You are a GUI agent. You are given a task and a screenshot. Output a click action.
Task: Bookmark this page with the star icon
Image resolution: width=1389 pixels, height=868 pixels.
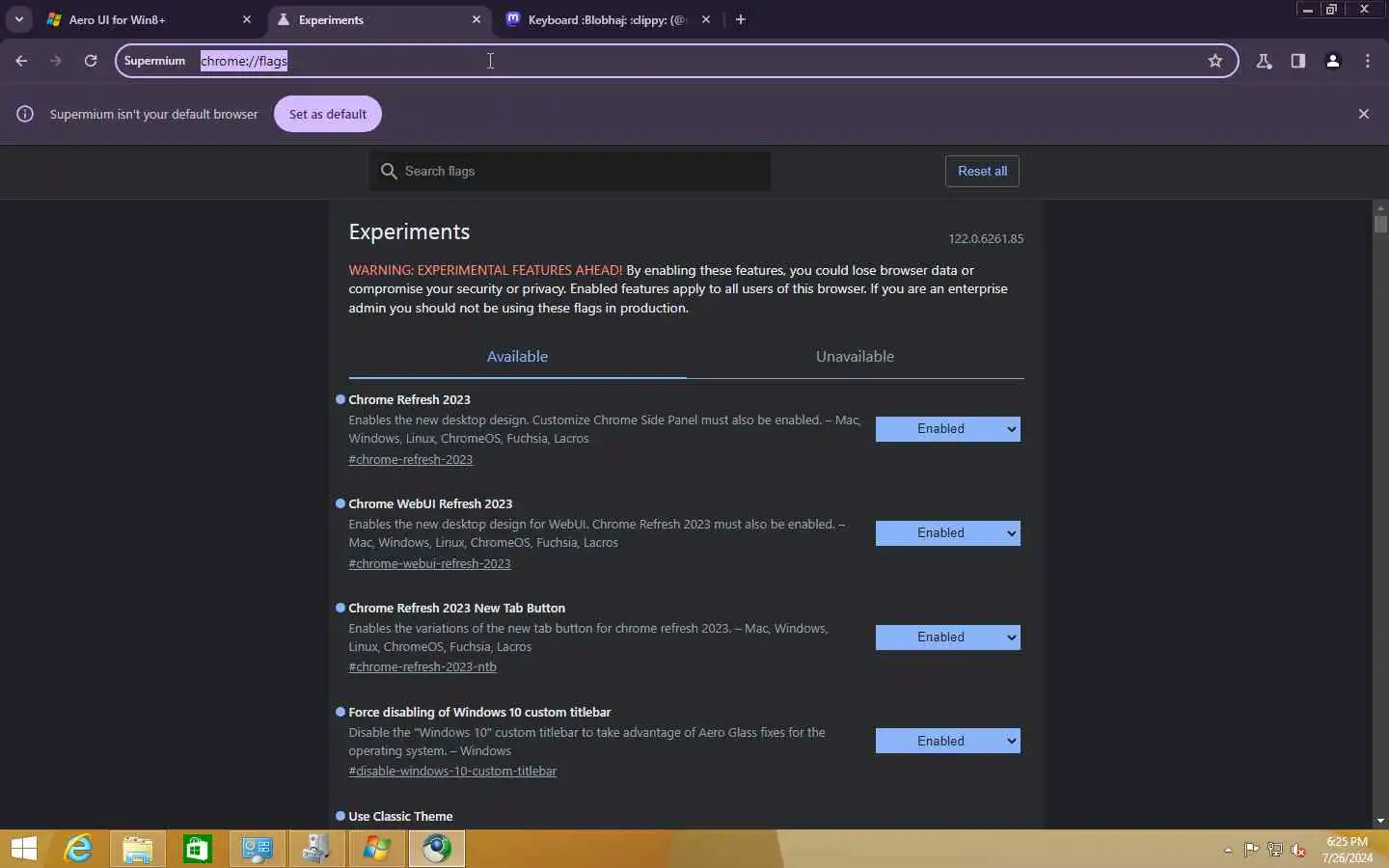pyautogui.click(x=1215, y=61)
